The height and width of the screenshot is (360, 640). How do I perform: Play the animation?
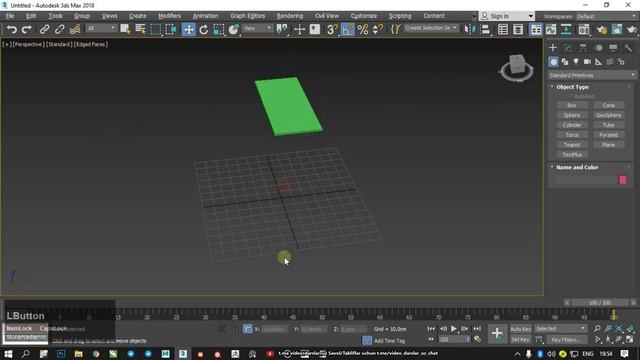click(x=453, y=329)
